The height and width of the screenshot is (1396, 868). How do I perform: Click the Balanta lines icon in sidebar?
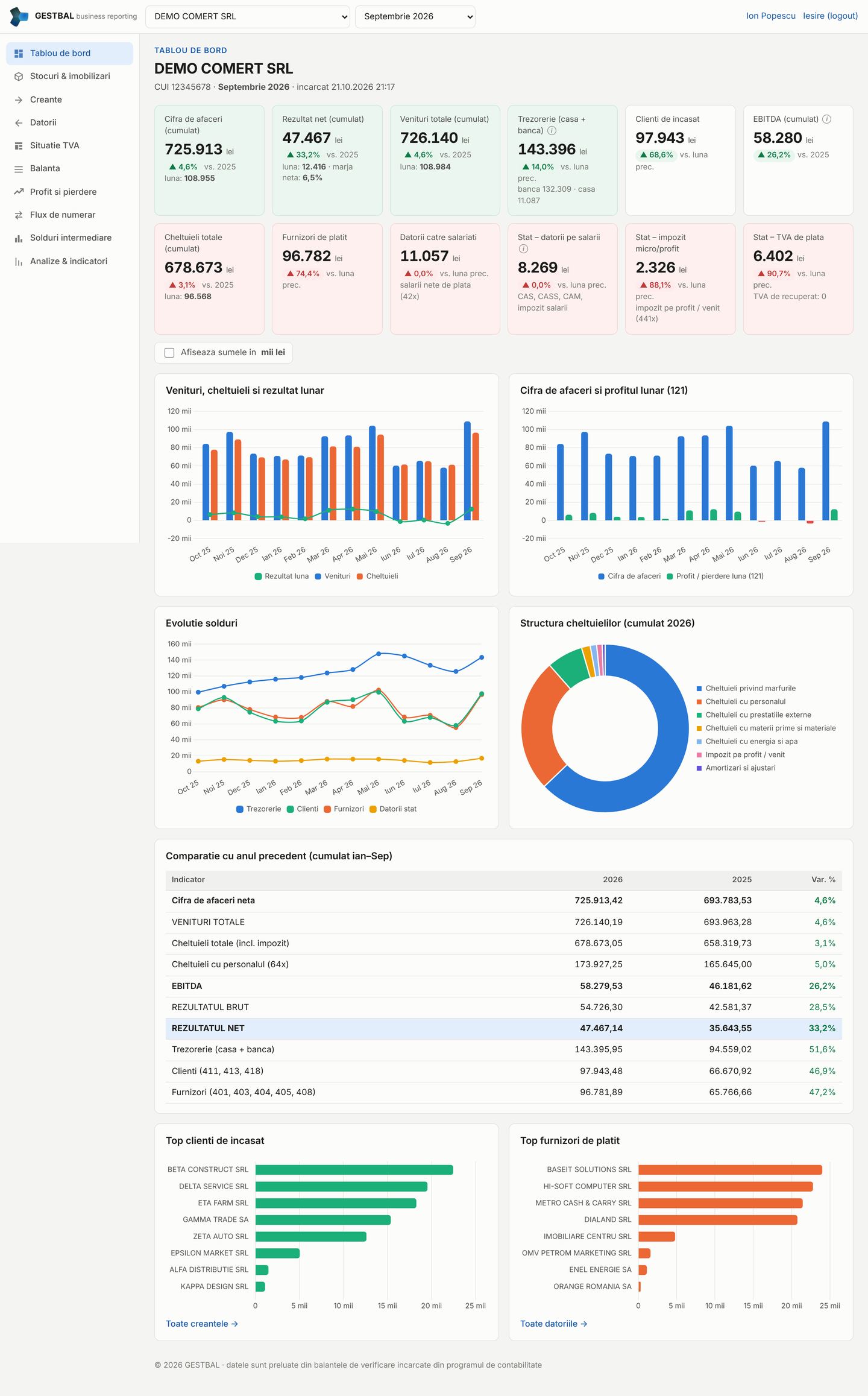tap(19, 169)
